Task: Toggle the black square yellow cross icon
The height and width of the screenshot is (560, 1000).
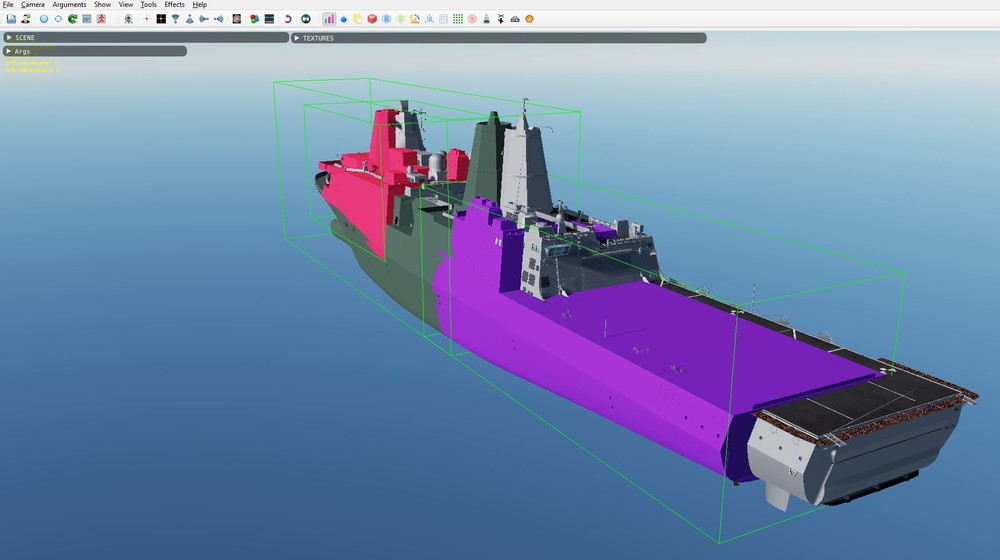Action: click(x=160, y=19)
